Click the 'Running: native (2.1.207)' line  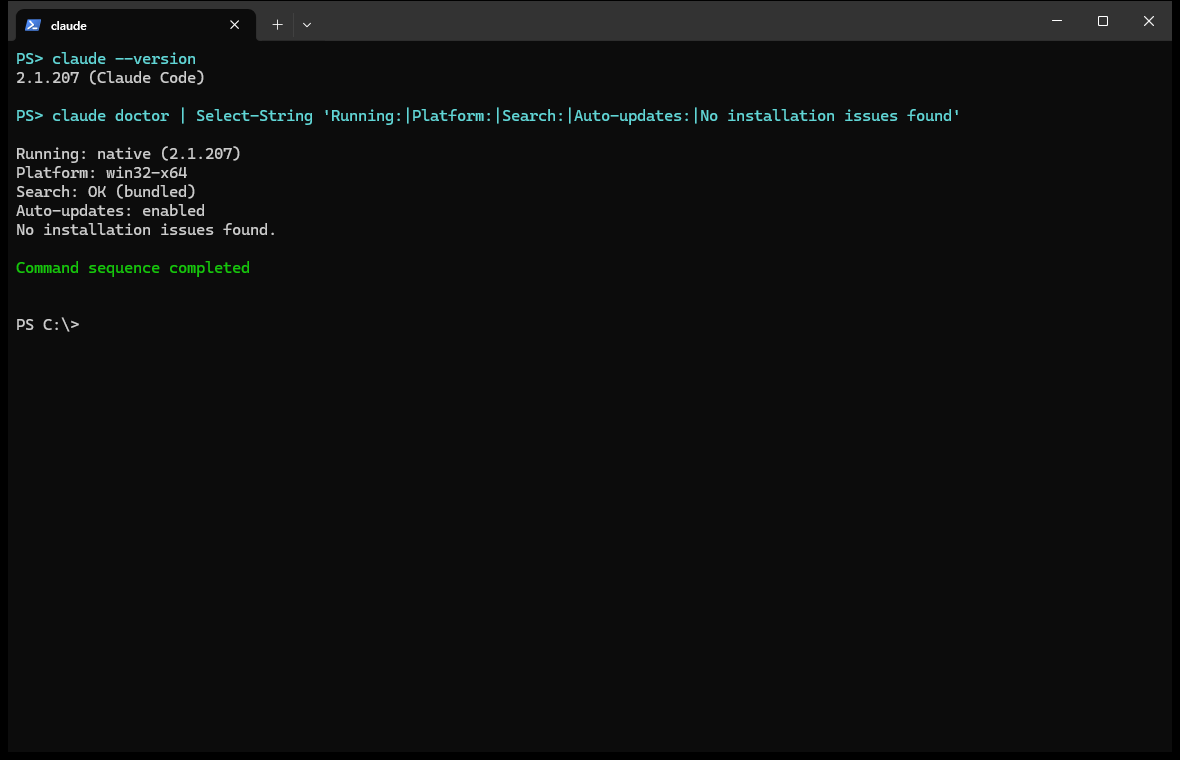128,154
